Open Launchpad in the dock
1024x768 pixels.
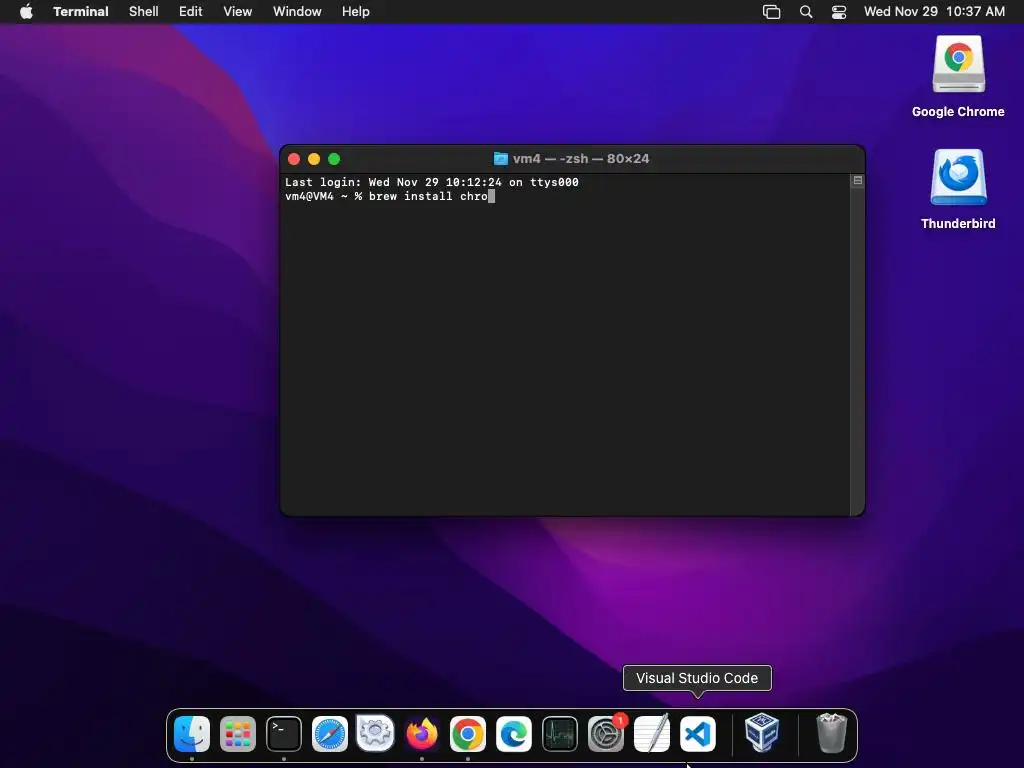click(x=238, y=733)
